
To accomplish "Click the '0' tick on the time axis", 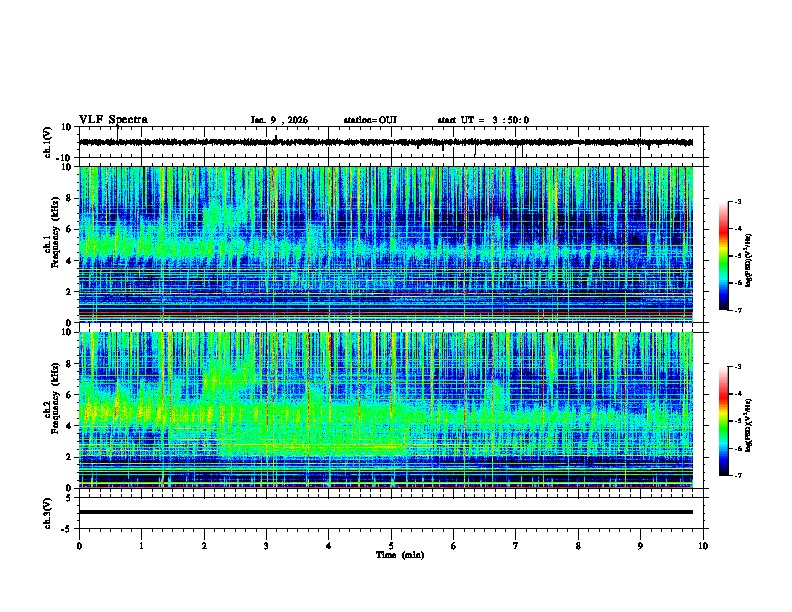I will coord(79,546).
